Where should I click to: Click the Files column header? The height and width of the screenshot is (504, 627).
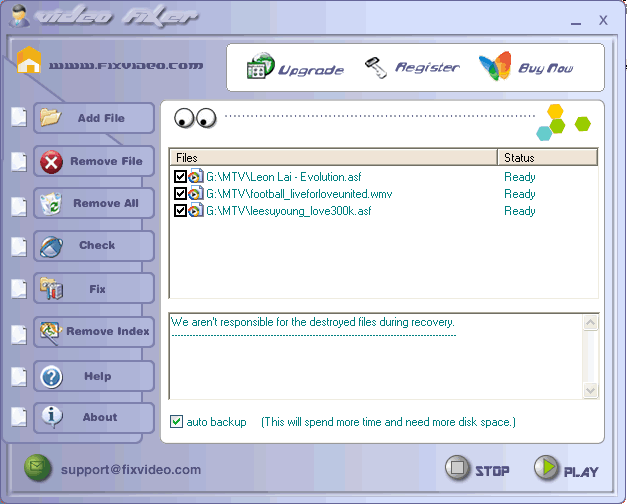tap(333, 157)
